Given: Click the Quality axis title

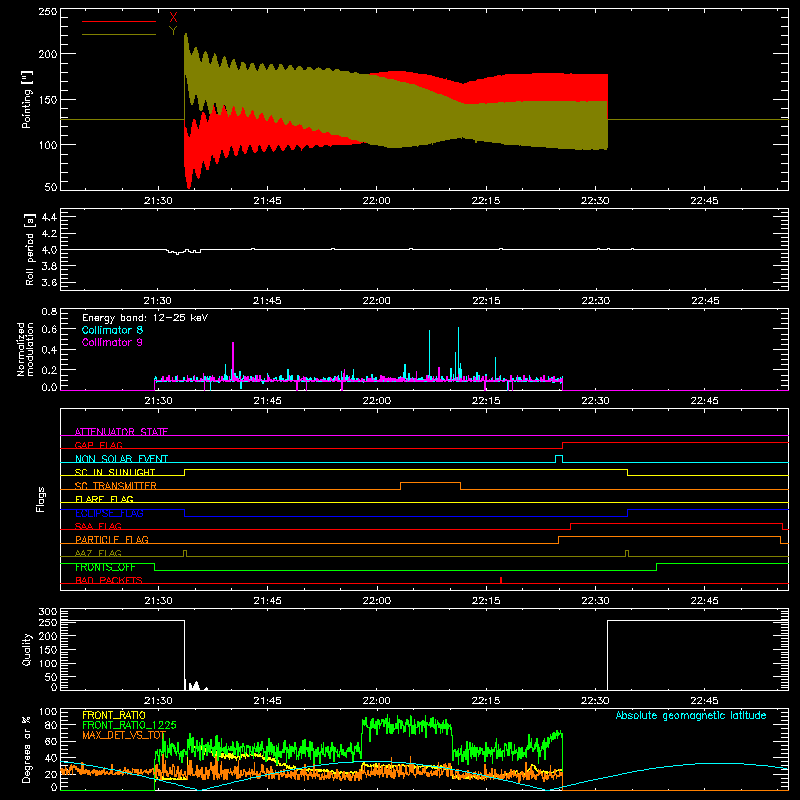Looking at the screenshot, I should 26,649.
